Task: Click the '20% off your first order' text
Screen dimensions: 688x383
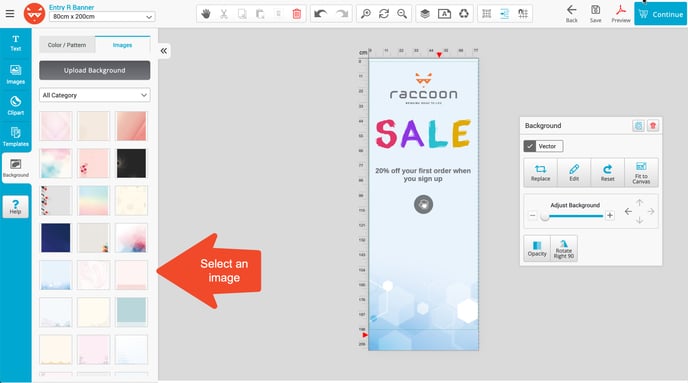Action: click(x=423, y=175)
